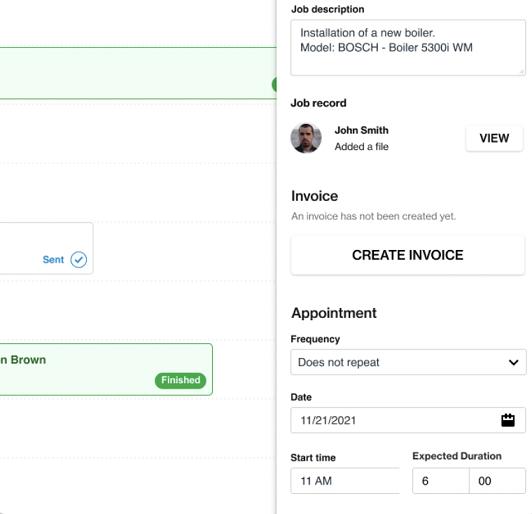Open the calendar picker icon in Date field
The height and width of the screenshot is (514, 532).
click(508, 420)
